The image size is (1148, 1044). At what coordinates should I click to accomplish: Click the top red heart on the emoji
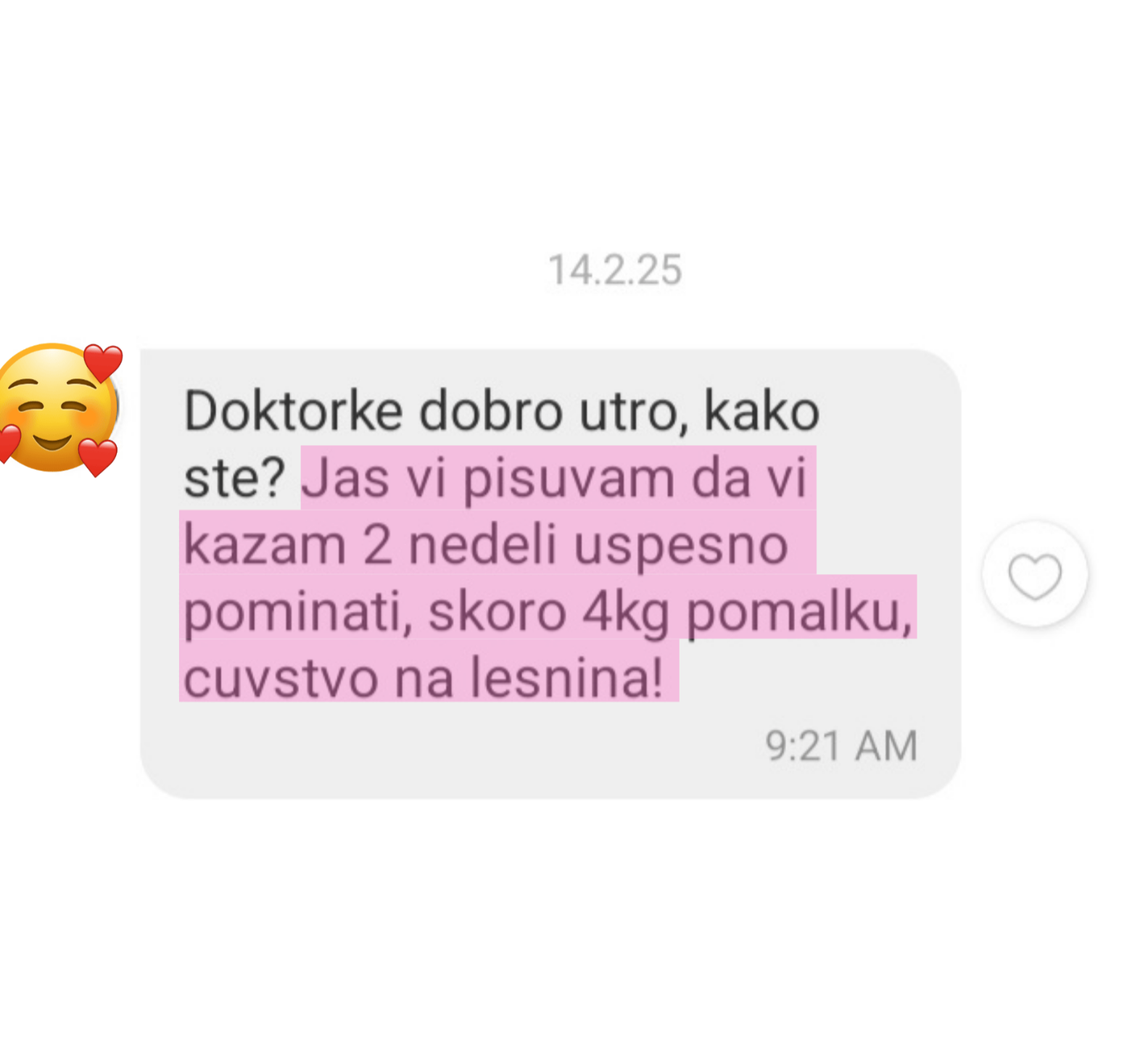102,362
